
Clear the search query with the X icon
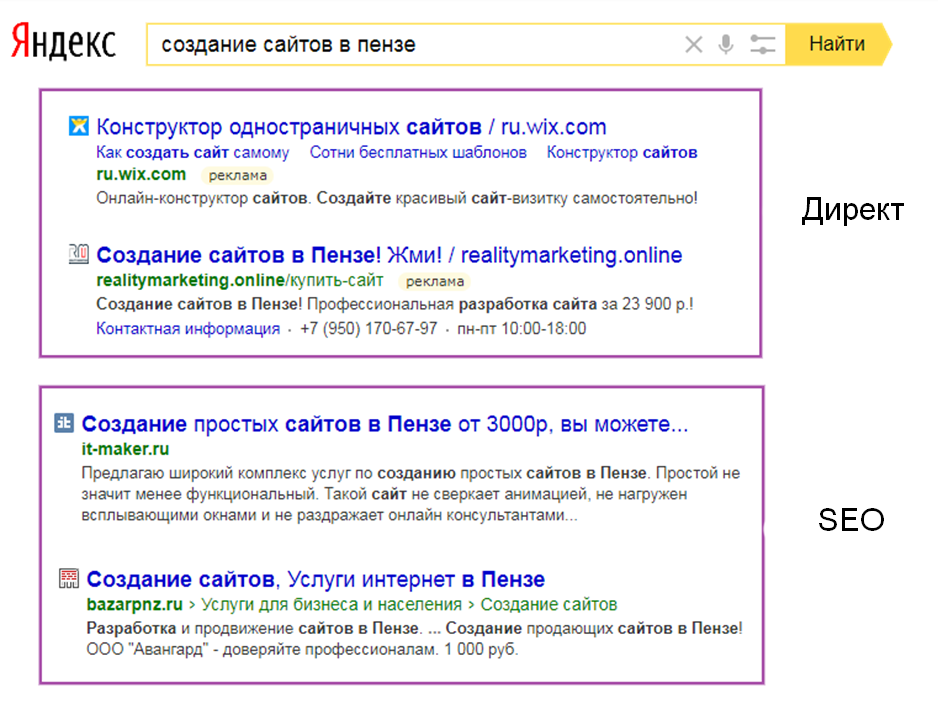pyautogui.click(x=694, y=44)
